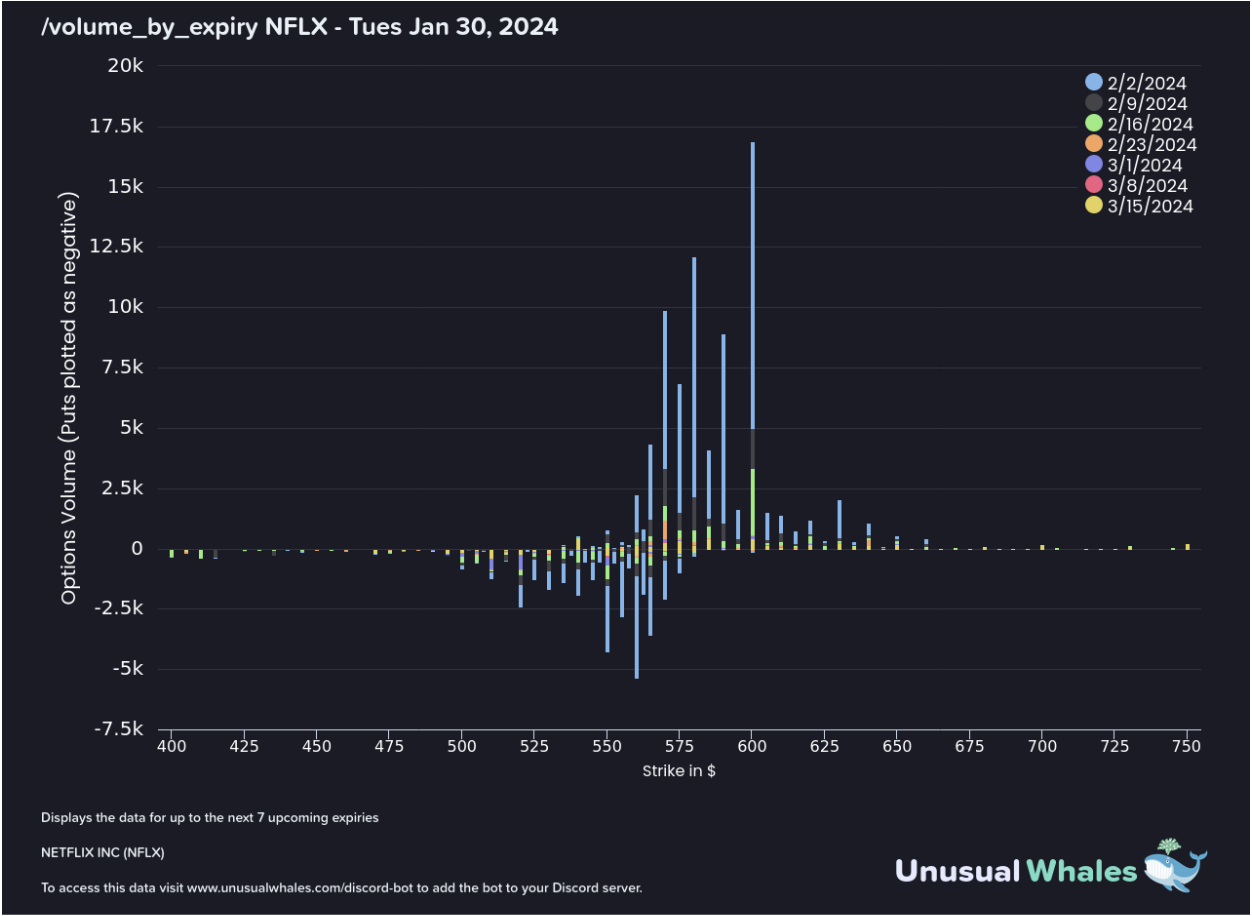This screenshot has height=916, width=1252.
Task: Click the /volume_by_expiry NFLX chart title
Action: [299, 27]
